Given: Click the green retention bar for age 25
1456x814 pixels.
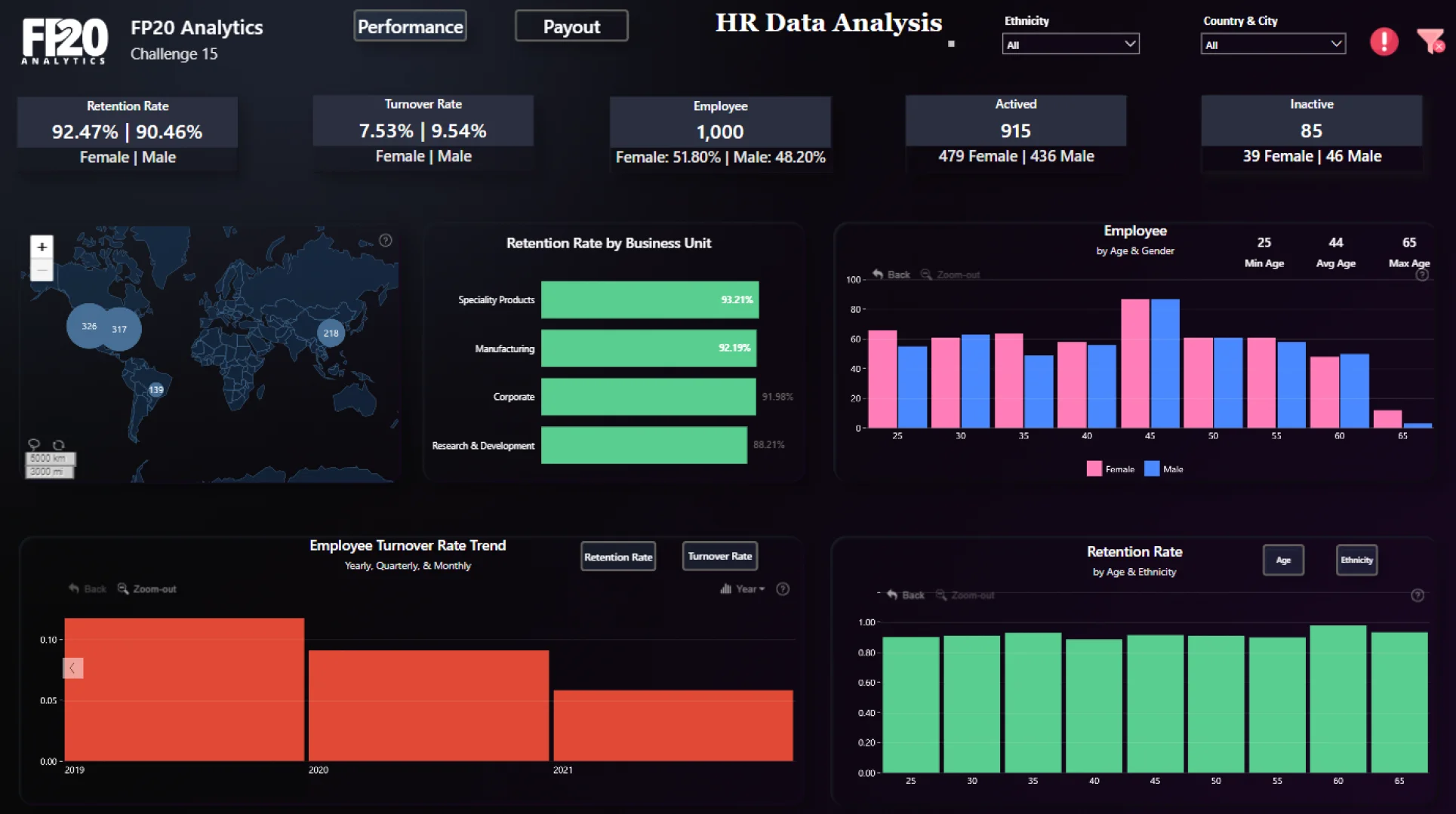Looking at the screenshot, I should pos(910,705).
